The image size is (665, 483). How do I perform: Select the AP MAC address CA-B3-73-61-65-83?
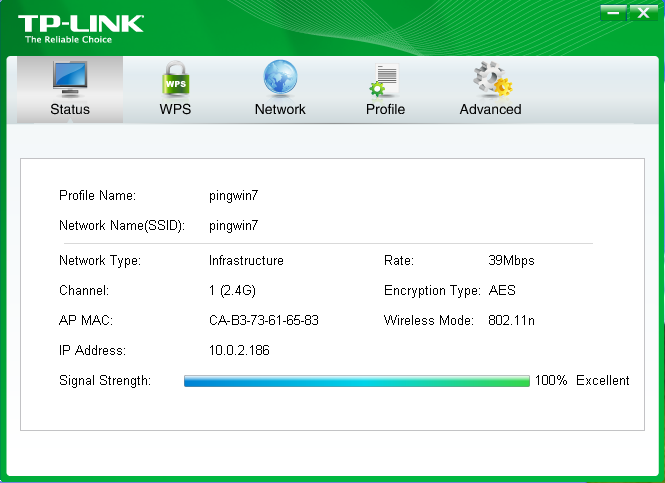[x=263, y=321]
